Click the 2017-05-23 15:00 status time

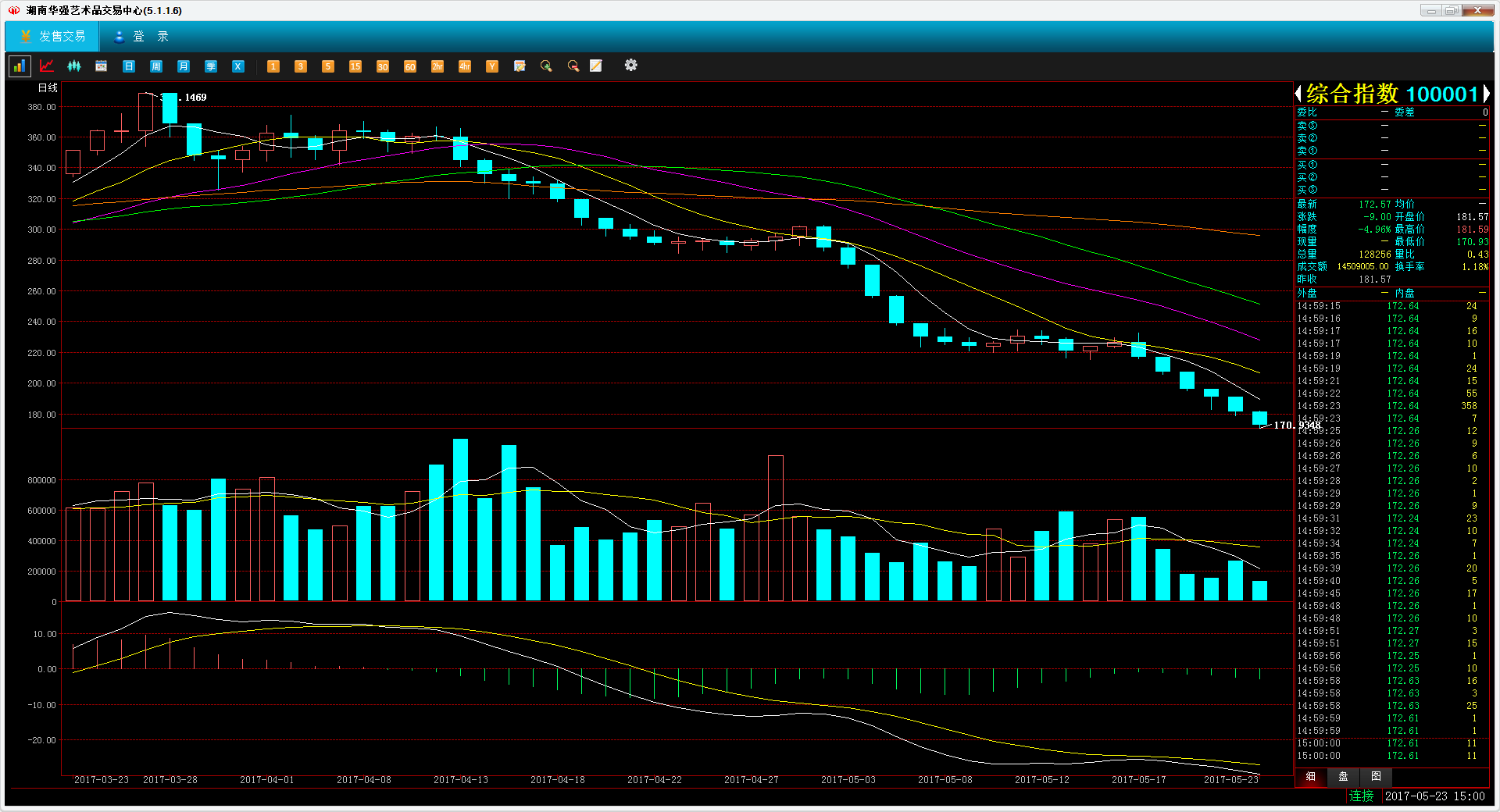(x=1435, y=796)
